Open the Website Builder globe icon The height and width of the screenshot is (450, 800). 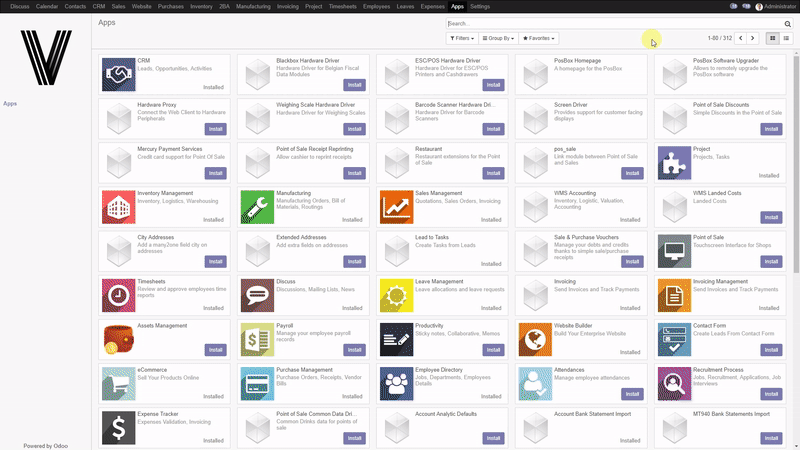coord(535,340)
